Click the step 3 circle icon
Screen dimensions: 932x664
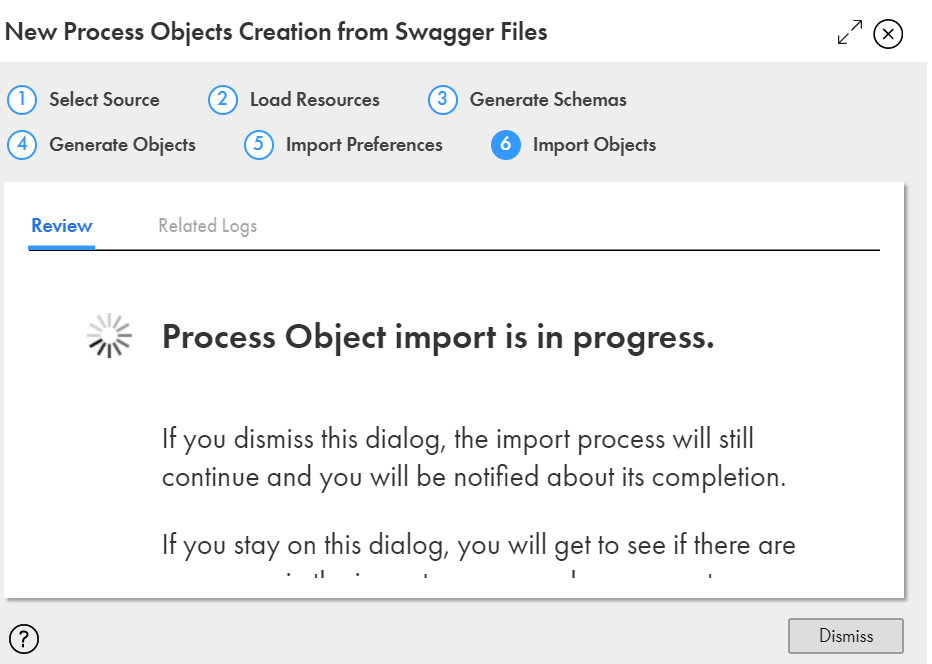(x=443, y=99)
